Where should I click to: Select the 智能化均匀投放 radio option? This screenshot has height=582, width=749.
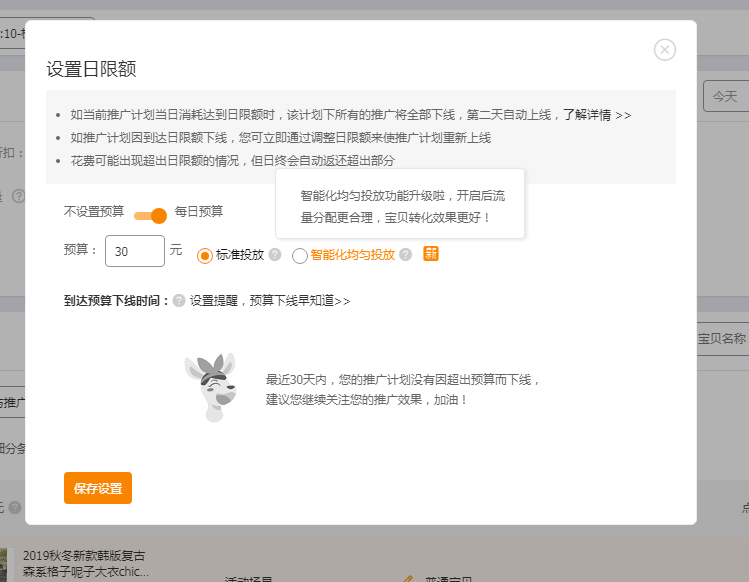click(x=300, y=256)
